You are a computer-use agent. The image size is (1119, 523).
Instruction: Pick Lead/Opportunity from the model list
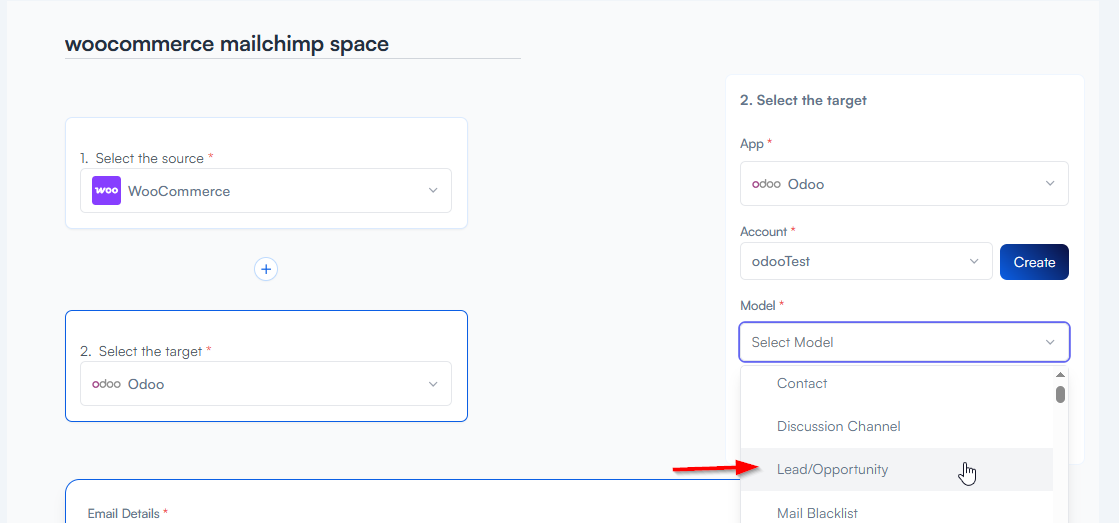point(832,469)
